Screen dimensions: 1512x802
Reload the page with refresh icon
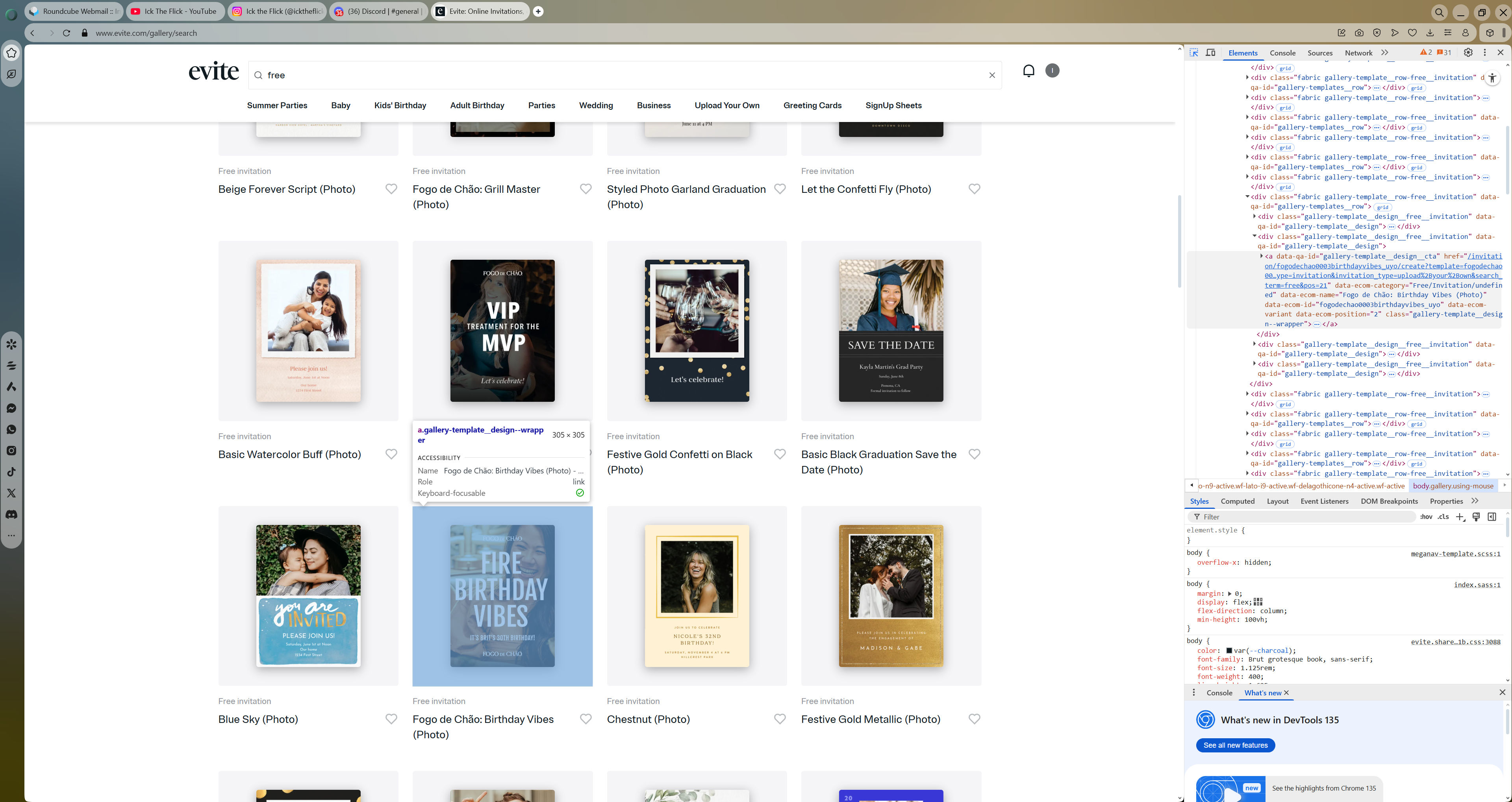[67, 33]
